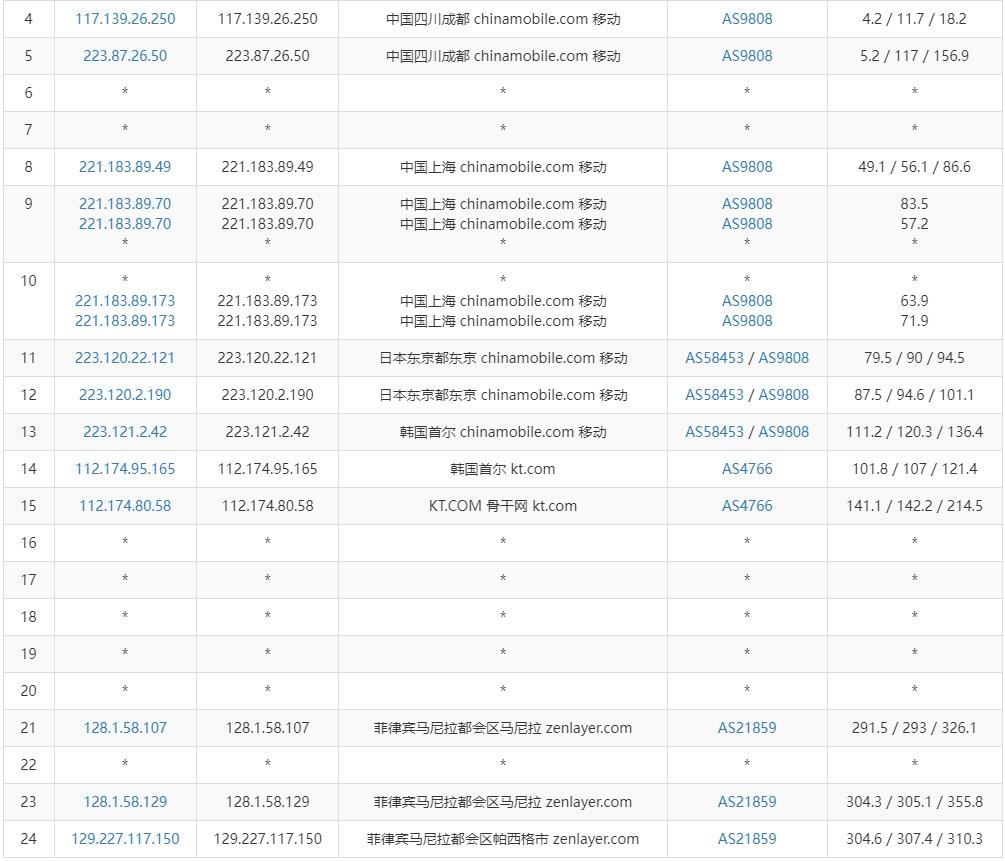Select latency 5.2 / 117 / 156.9
1005x861 pixels.
click(x=914, y=56)
